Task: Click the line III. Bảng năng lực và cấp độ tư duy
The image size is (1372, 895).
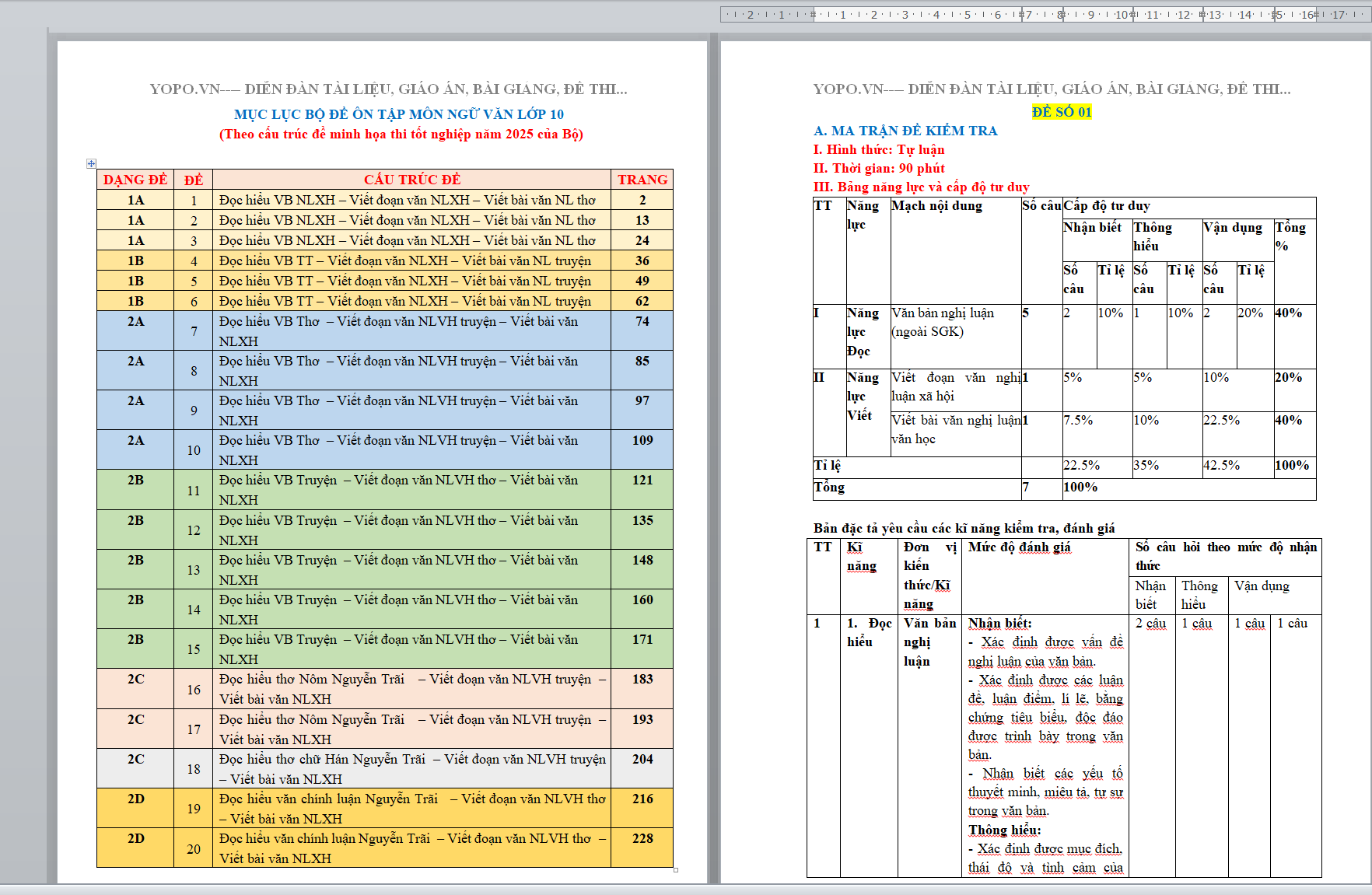Action: tap(922, 187)
